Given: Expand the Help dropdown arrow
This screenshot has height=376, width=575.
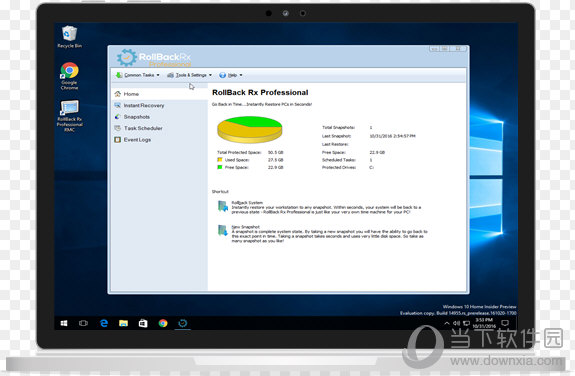Looking at the screenshot, I should click(x=241, y=75).
